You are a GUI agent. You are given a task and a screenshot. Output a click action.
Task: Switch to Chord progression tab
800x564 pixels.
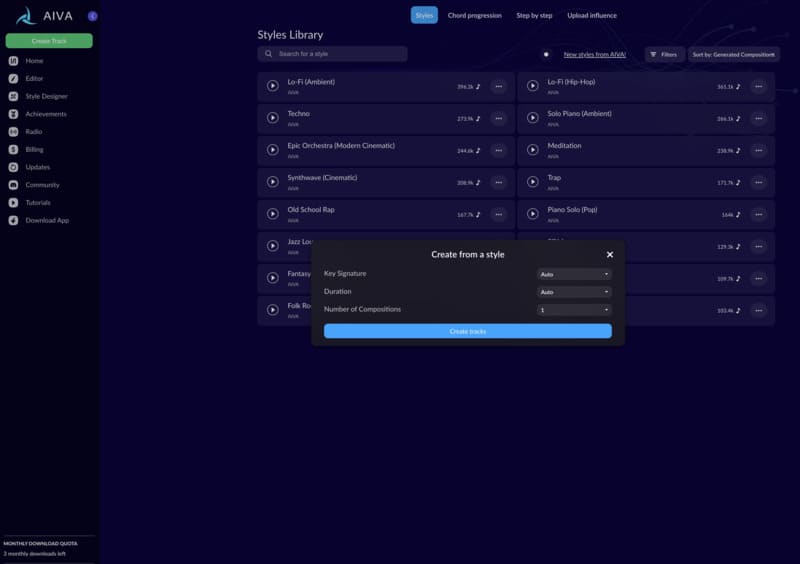[x=474, y=15]
